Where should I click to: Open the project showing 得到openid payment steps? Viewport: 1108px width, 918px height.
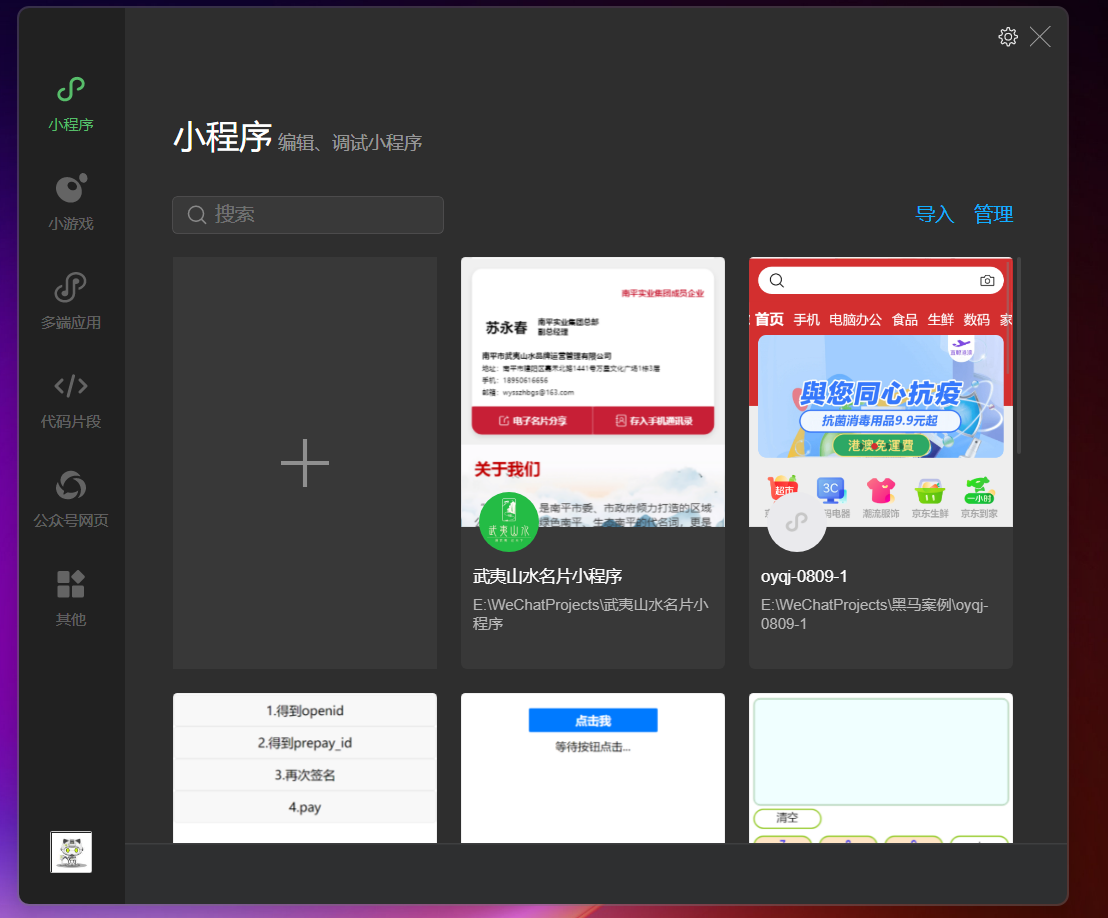(x=304, y=770)
